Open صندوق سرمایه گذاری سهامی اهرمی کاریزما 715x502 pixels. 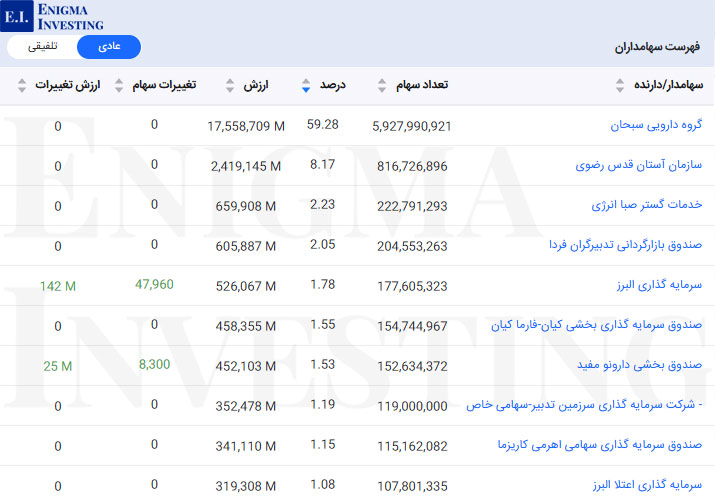pos(600,445)
